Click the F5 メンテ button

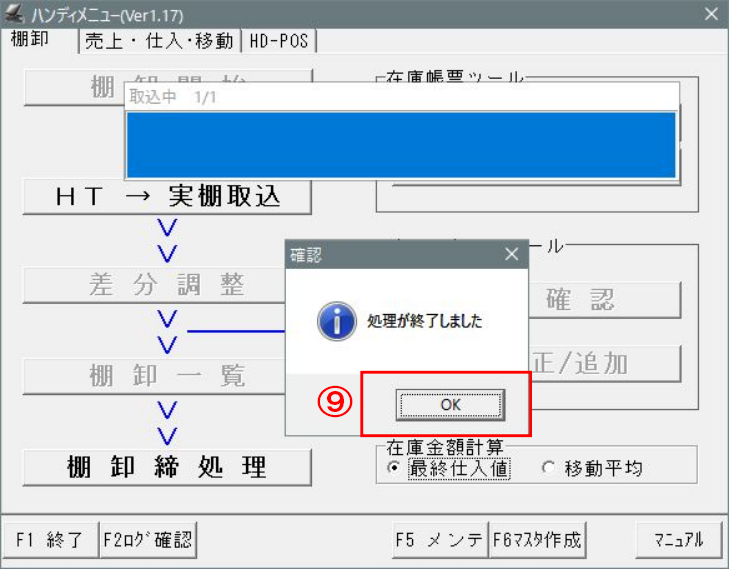pos(439,539)
